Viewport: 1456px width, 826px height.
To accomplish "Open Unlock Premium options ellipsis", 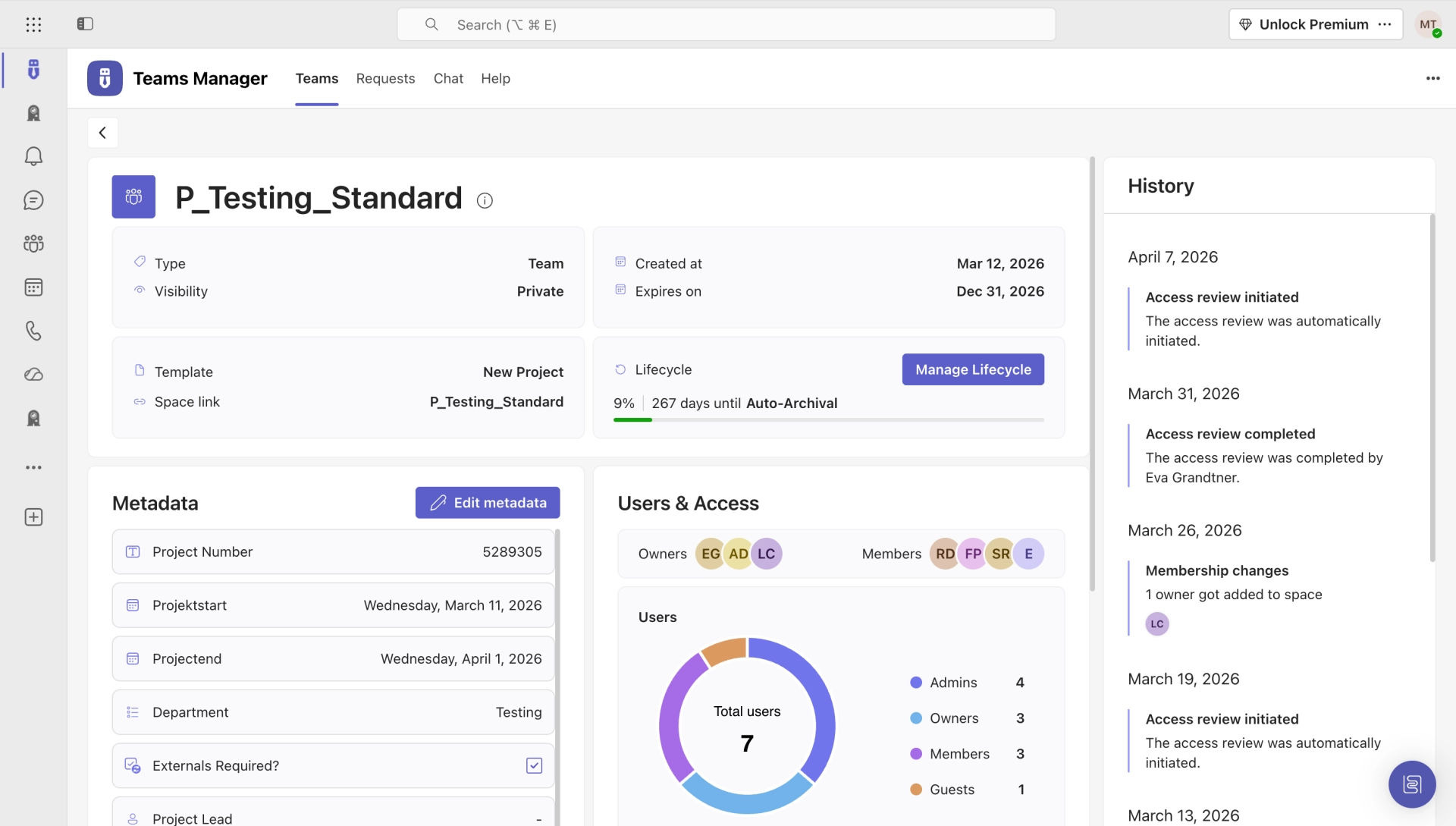I will [x=1385, y=24].
